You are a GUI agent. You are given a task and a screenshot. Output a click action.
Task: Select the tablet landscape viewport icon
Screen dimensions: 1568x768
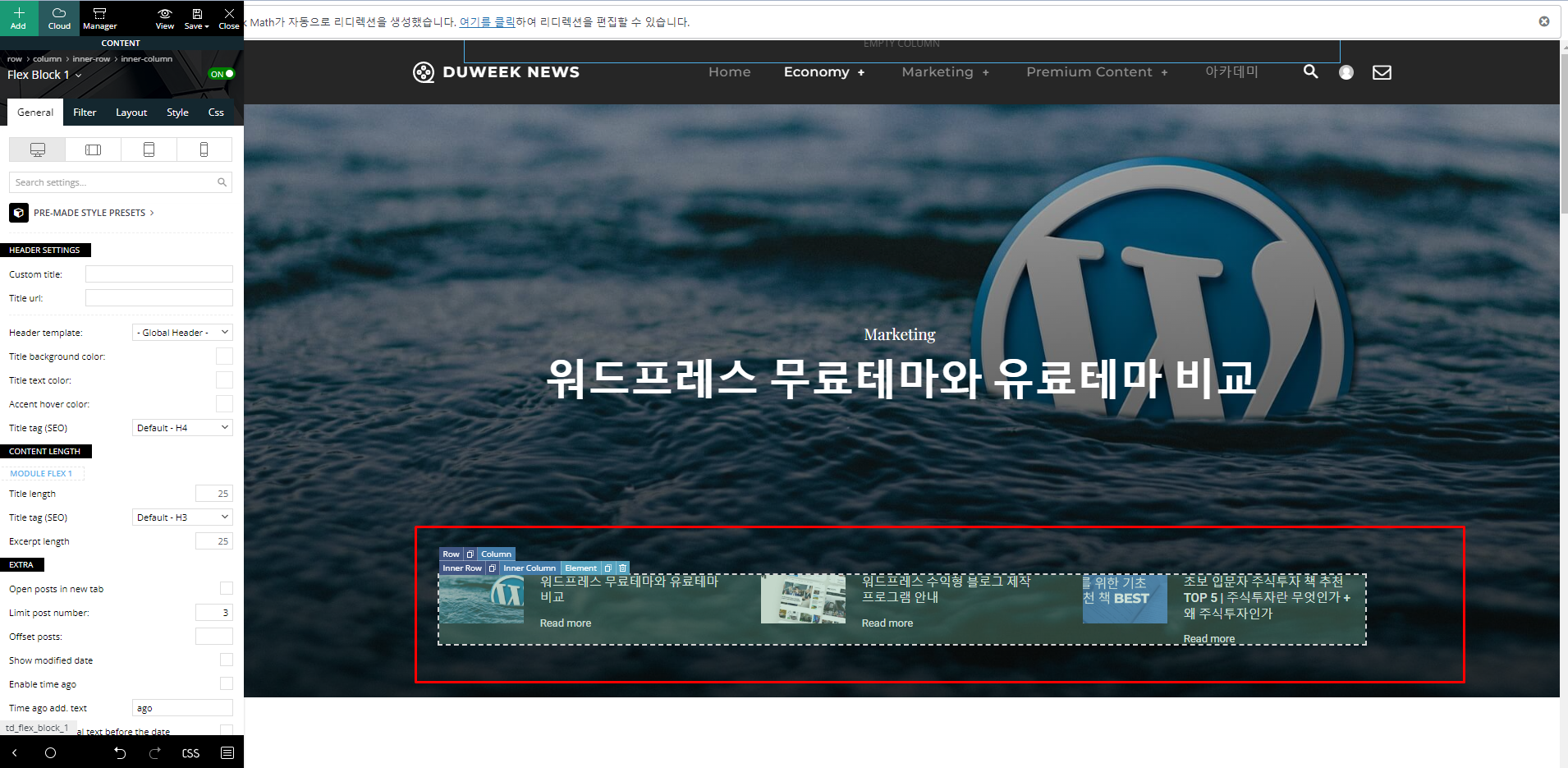click(93, 149)
